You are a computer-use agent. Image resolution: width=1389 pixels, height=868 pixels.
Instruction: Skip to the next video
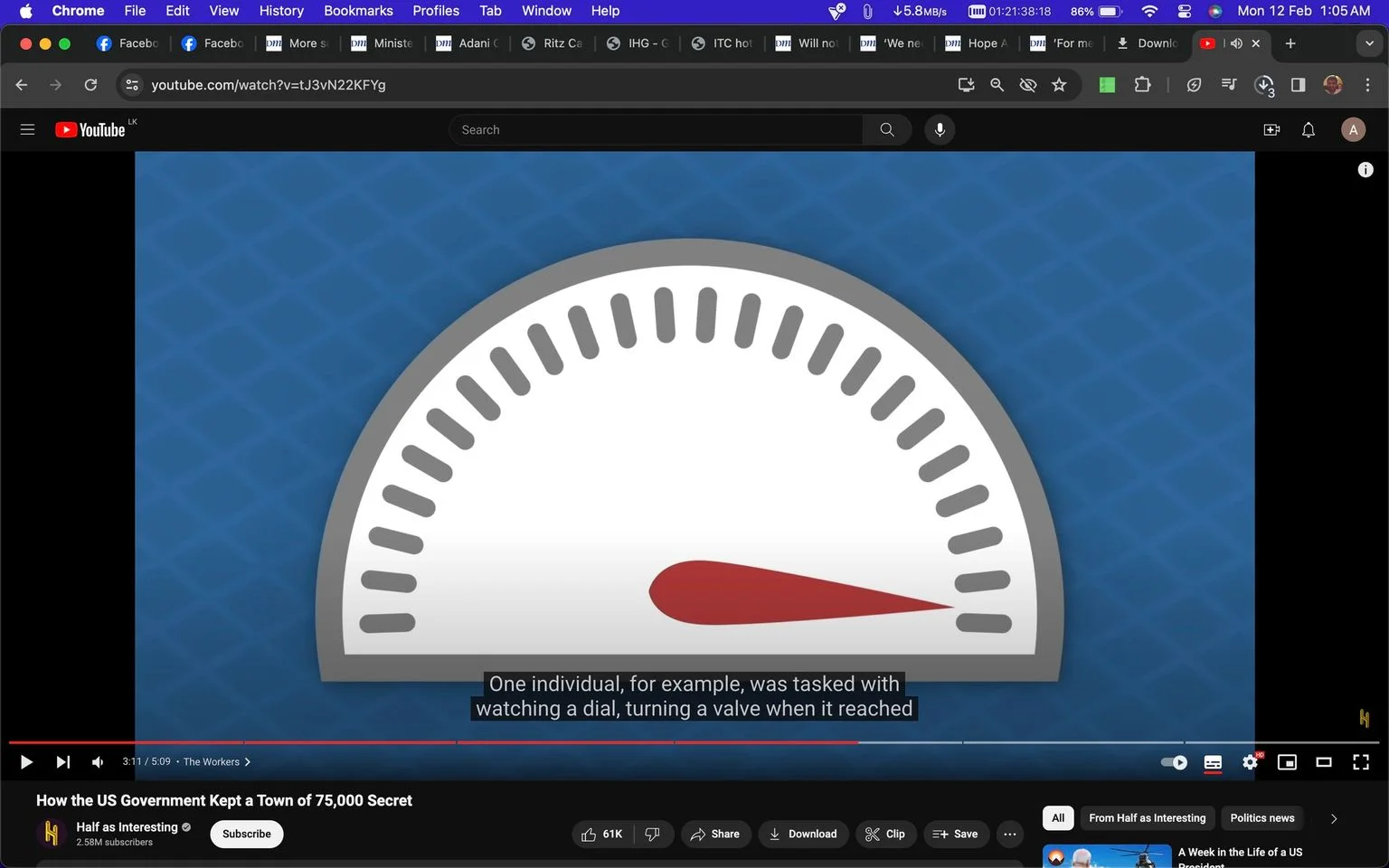[x=62, y=762]
